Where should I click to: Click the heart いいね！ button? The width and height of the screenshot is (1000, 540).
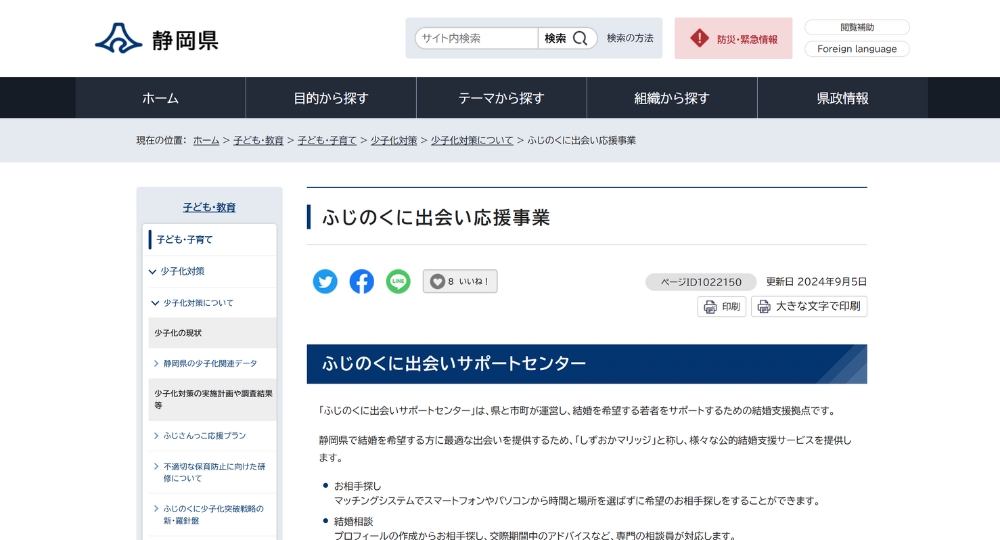click(460, 281)
